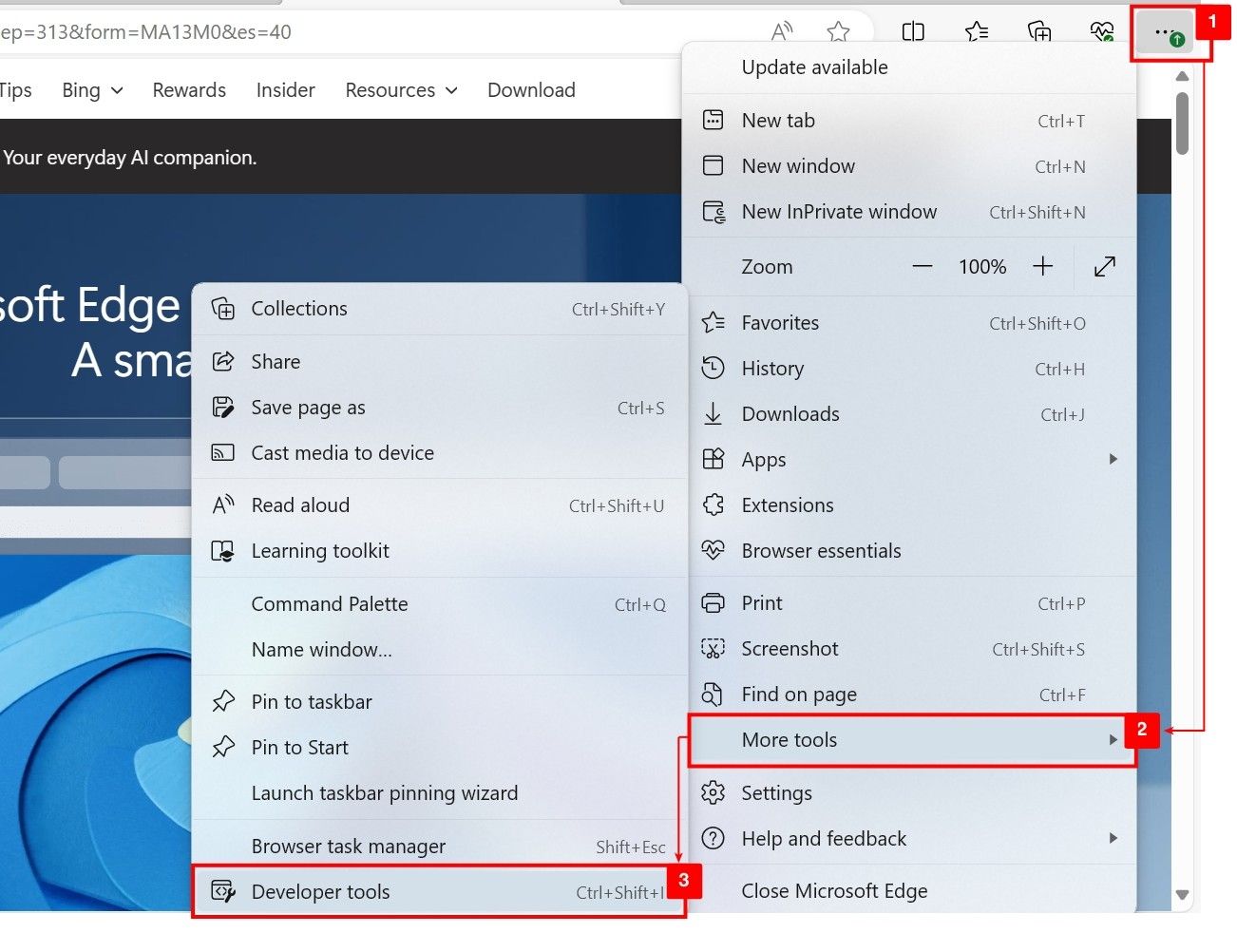Select Screenshot menu item
1237x952 pixels.
[909, 649]
